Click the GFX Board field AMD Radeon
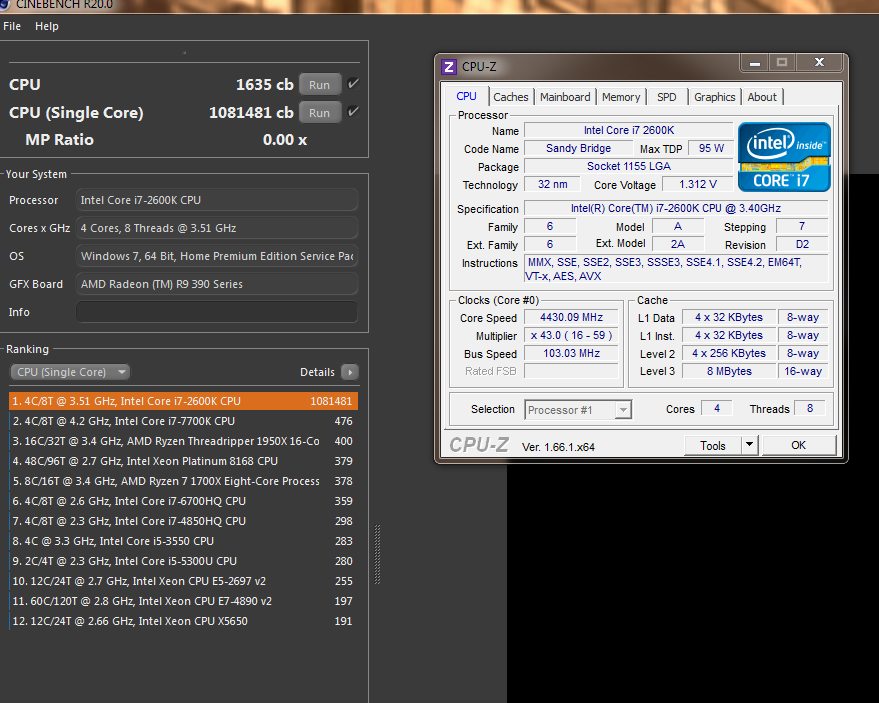 coord(217,284)
